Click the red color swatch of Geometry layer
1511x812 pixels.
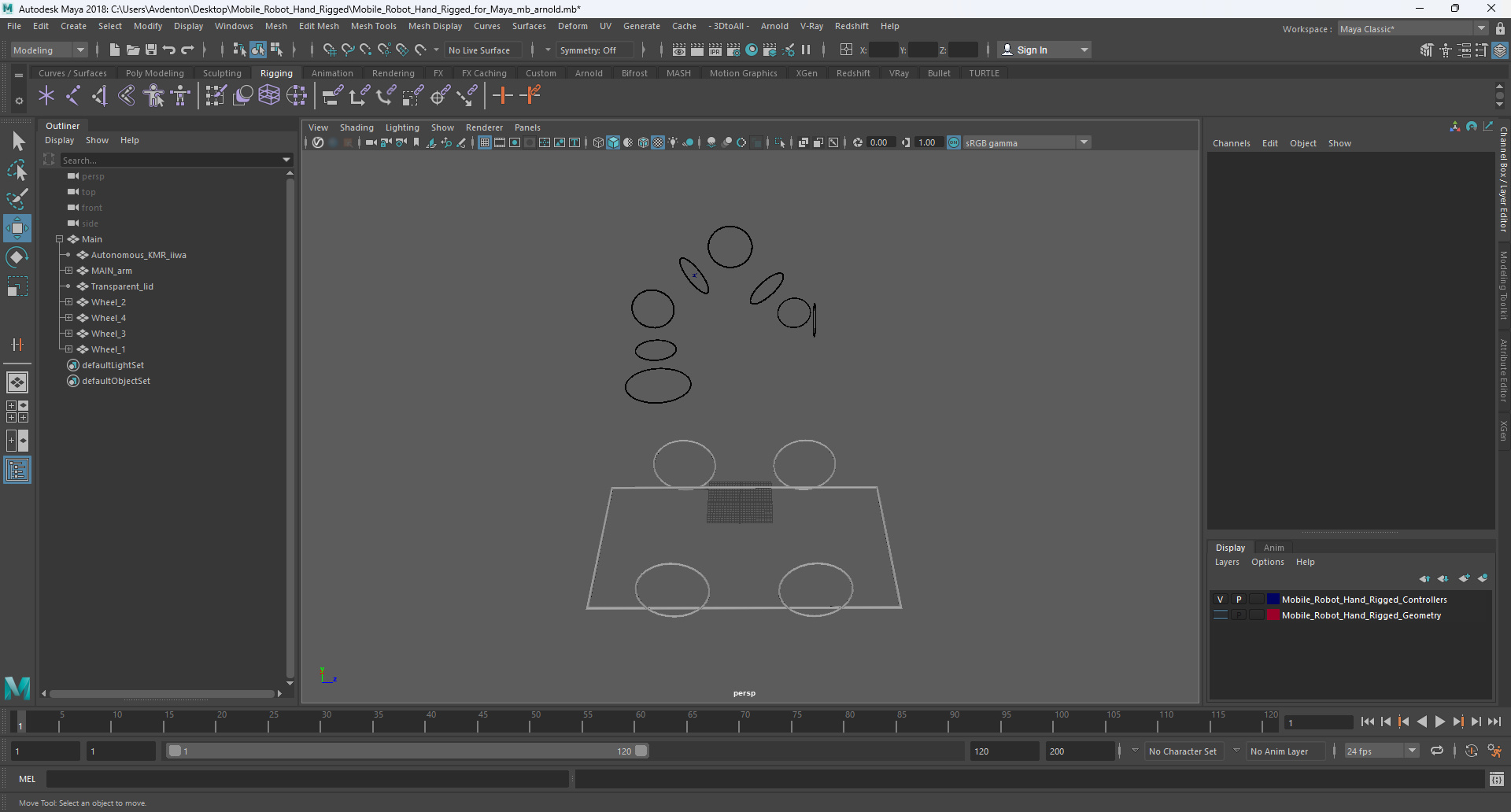1273,615
